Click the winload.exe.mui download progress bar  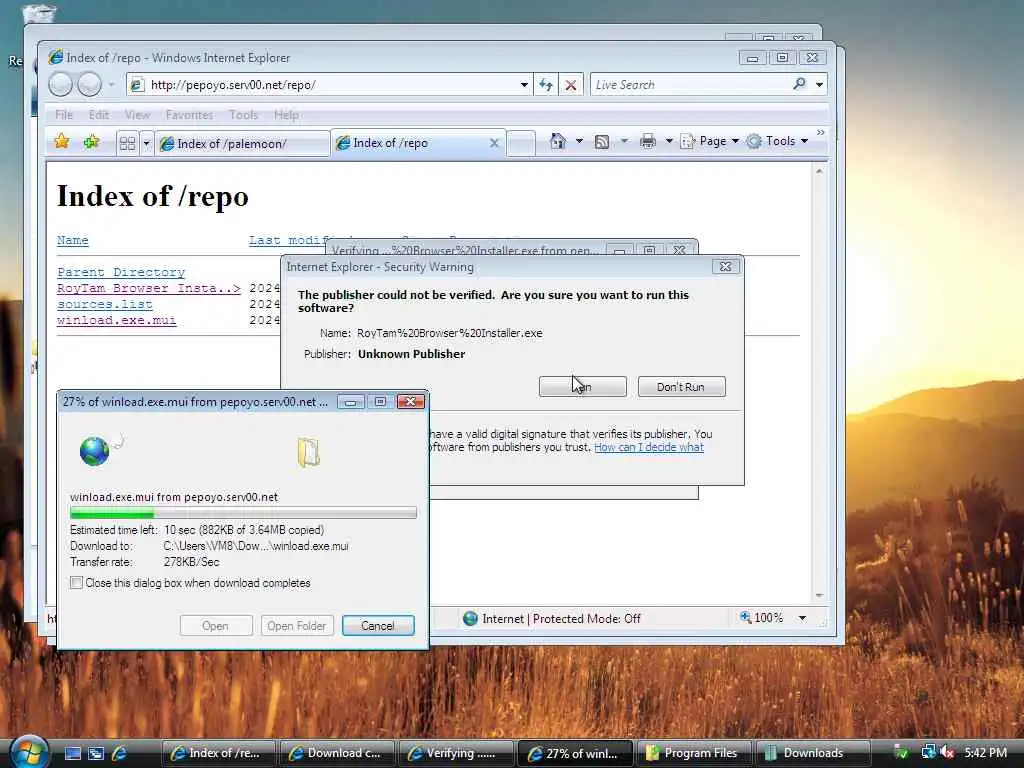click(x=243, y=513)
